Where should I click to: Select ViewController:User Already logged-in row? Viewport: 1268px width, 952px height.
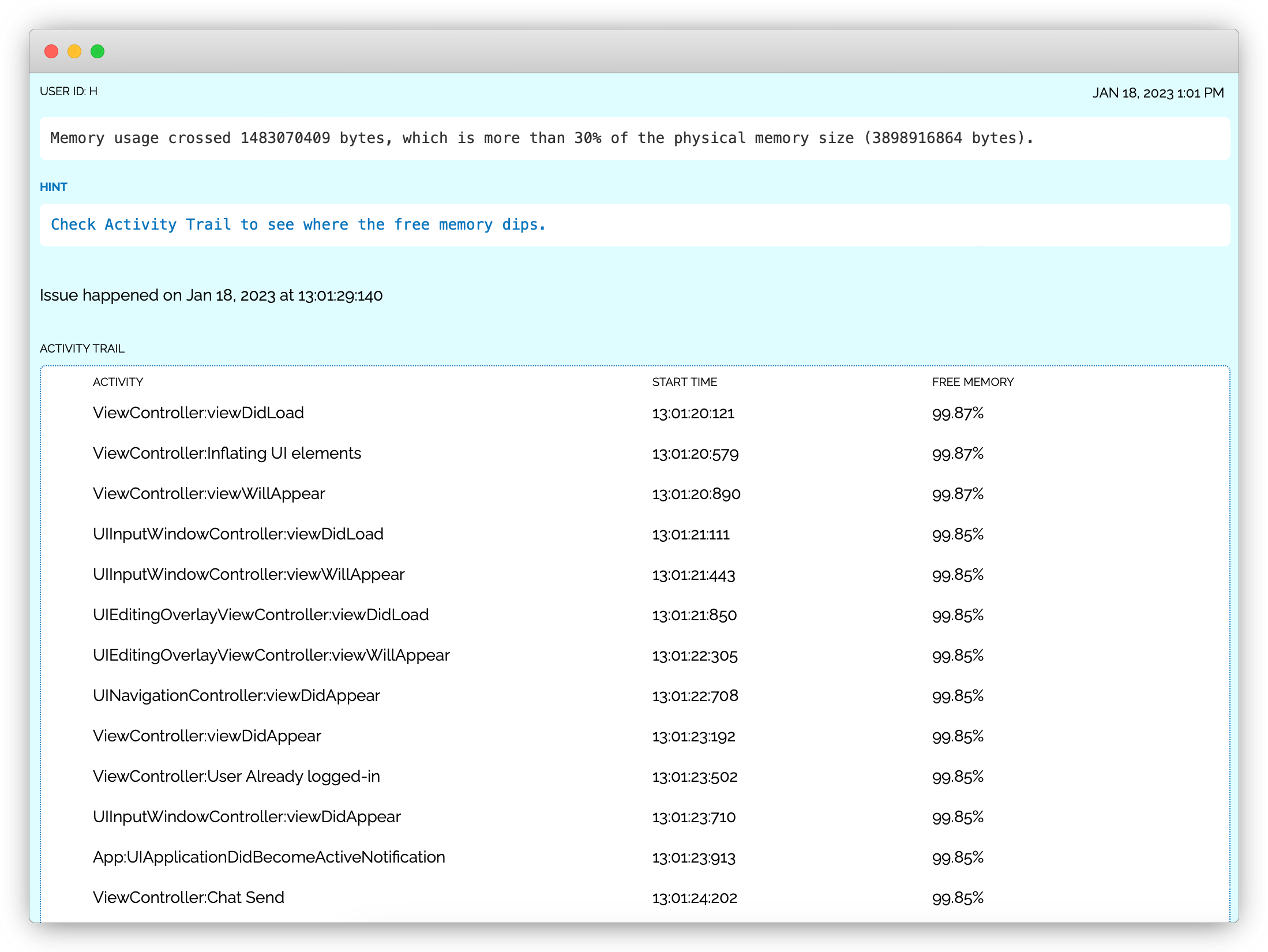pos(236,777)
